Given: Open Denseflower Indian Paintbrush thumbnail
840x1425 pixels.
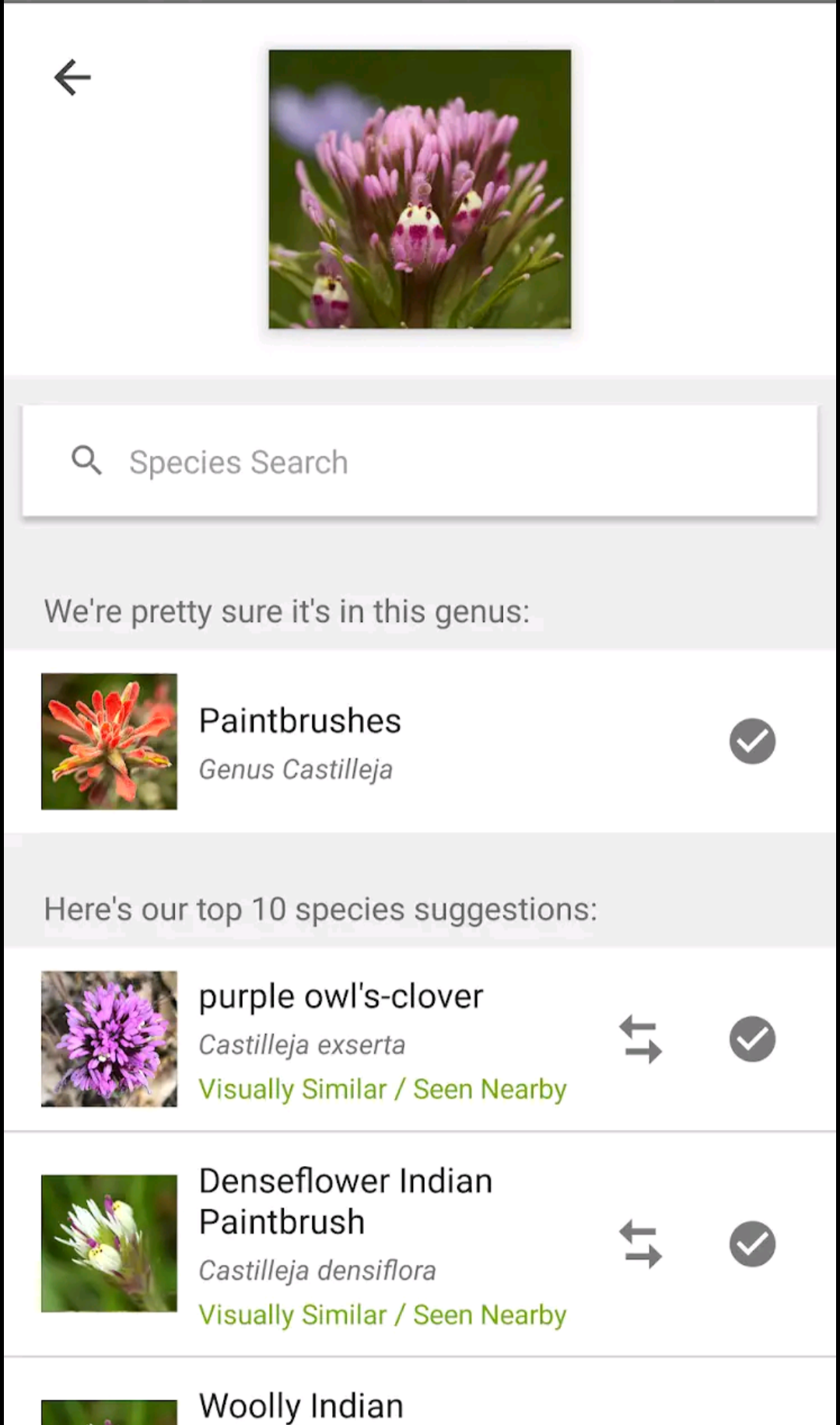Looking at the screenshot, I should pos(109,1243).
